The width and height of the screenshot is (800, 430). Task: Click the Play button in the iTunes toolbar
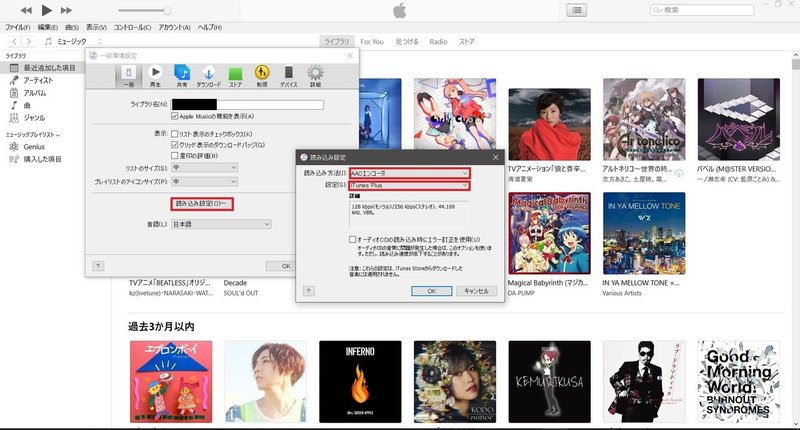[x=46, y=10]
